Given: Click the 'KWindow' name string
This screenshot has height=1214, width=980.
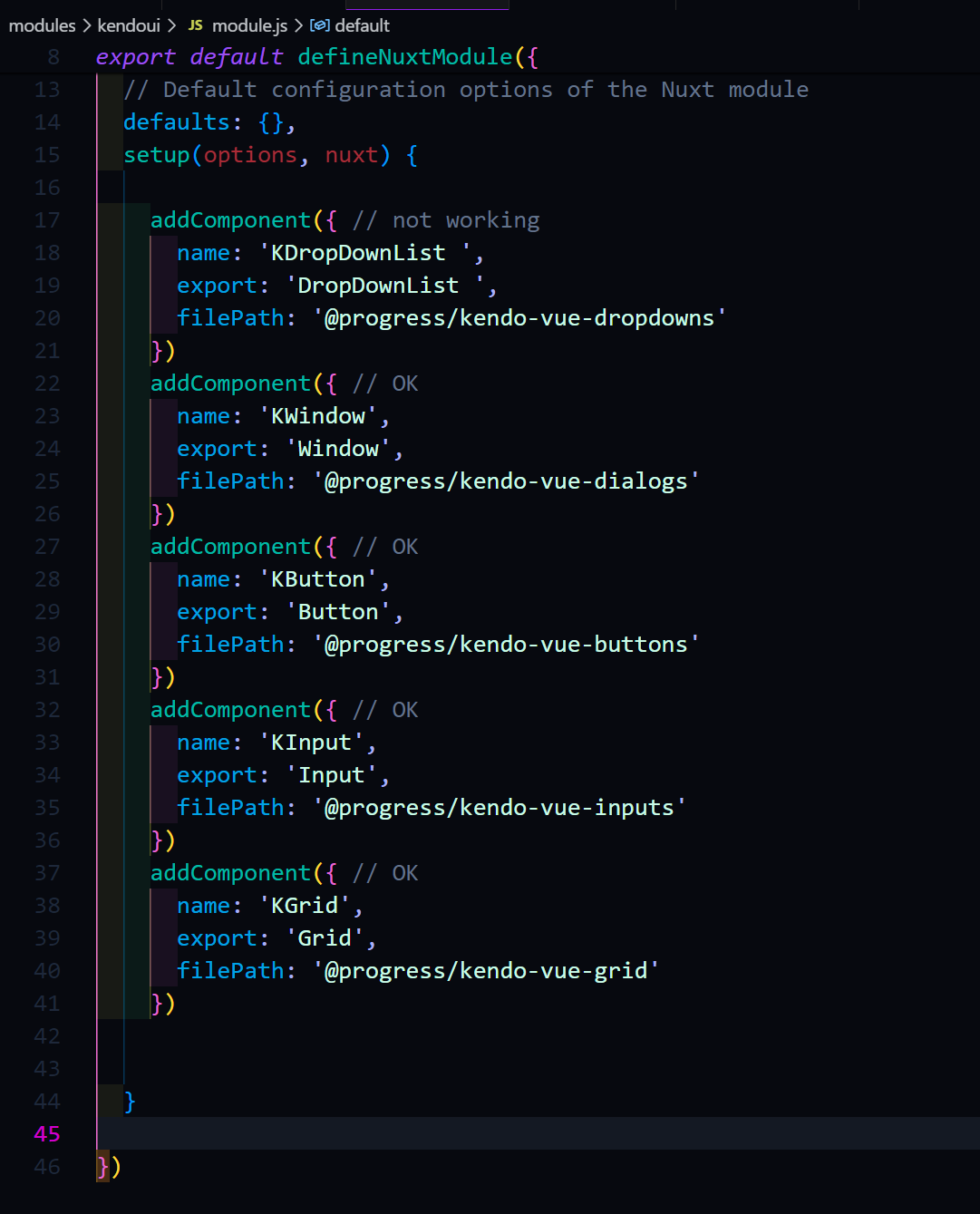Looking at the screenshot, I should click(317, 416).
